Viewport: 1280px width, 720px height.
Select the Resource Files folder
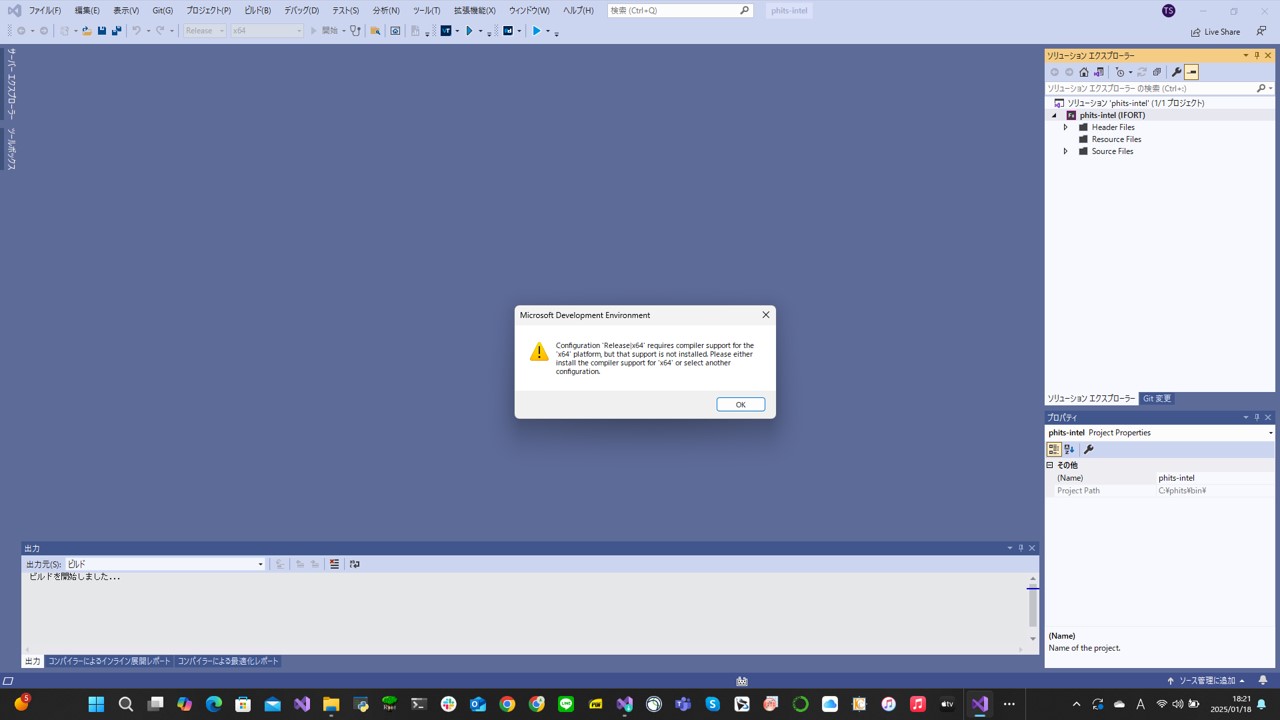point(1116,139)
